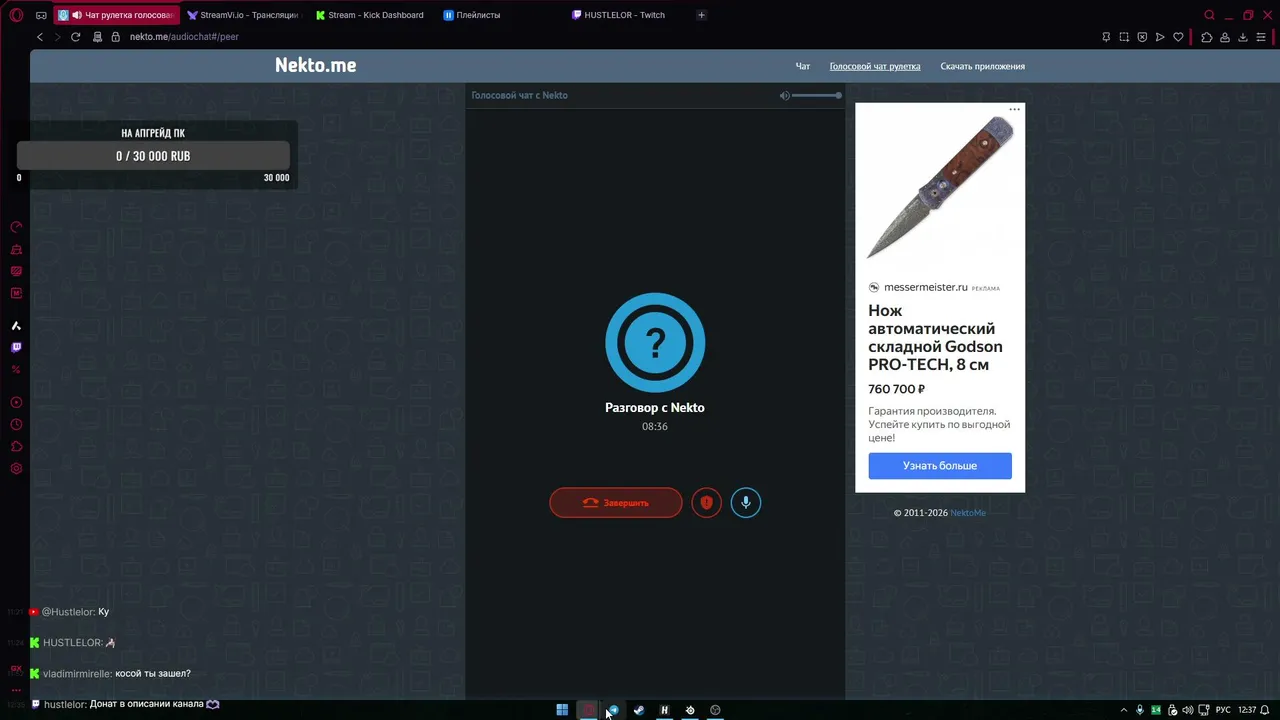
Task: Click the folding knife ad image
Action: [x=940, y=187]
